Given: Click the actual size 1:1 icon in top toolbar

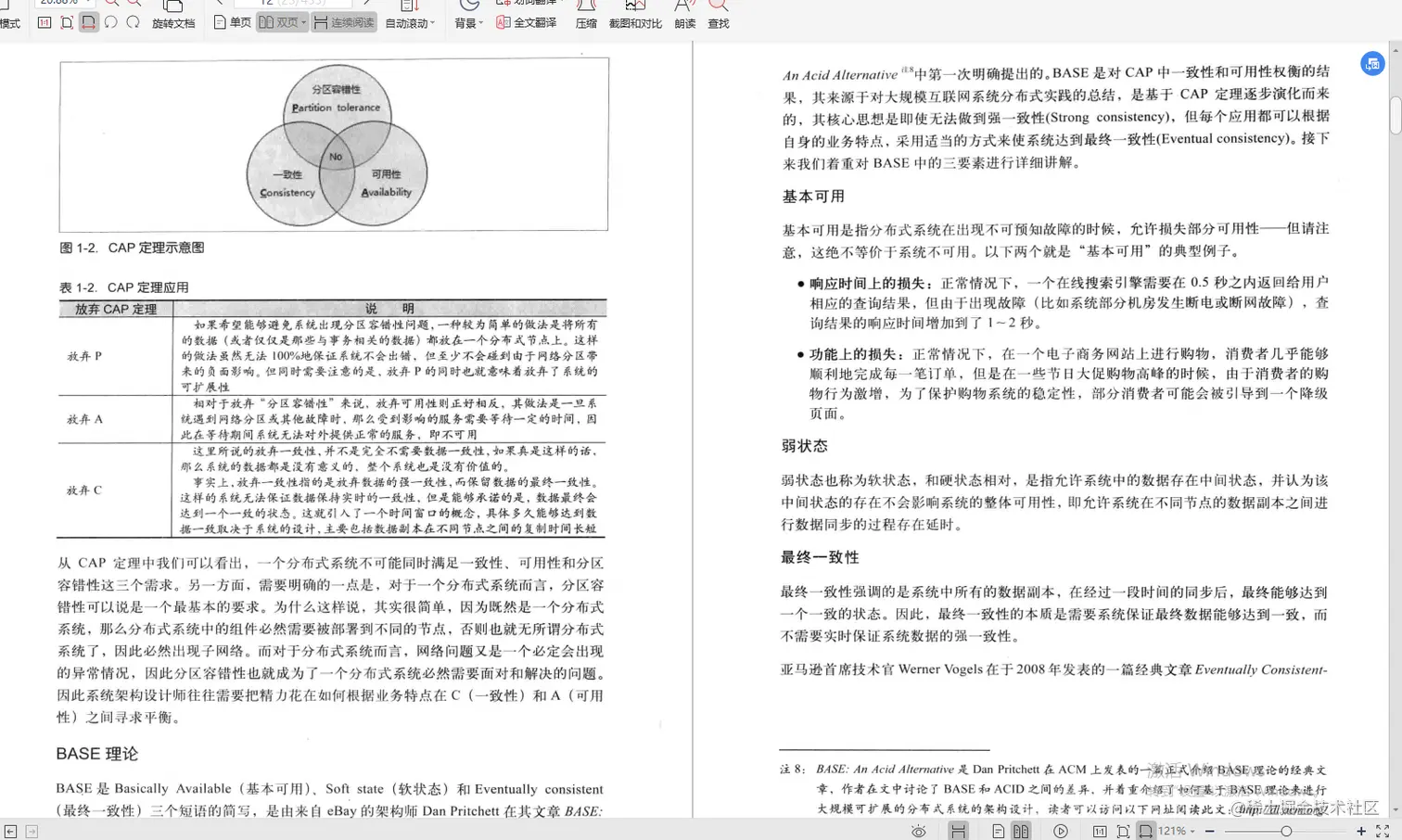Looking at the screenshot, I should tap(45, 22).
